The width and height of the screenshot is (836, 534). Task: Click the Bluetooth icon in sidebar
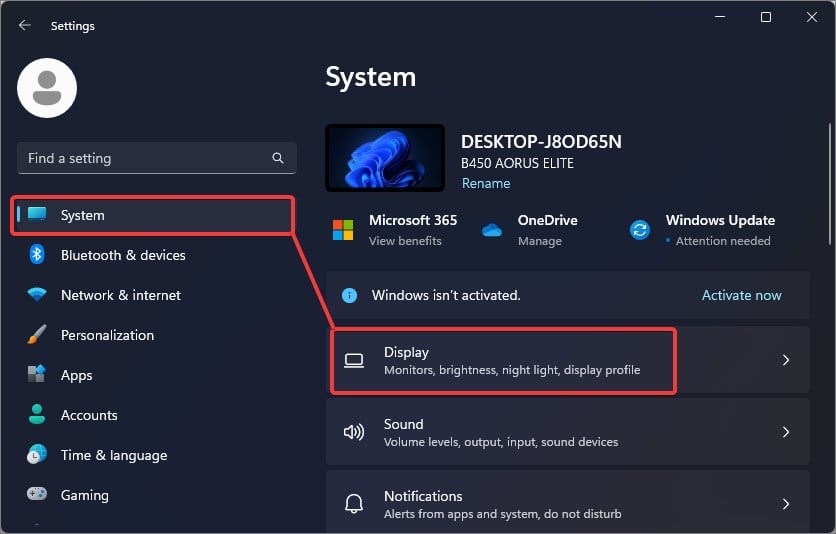37,254
